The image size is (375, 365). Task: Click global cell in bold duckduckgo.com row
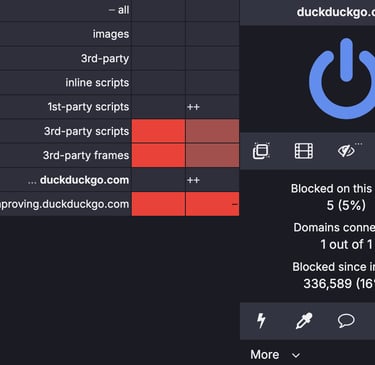pos(158,180)
